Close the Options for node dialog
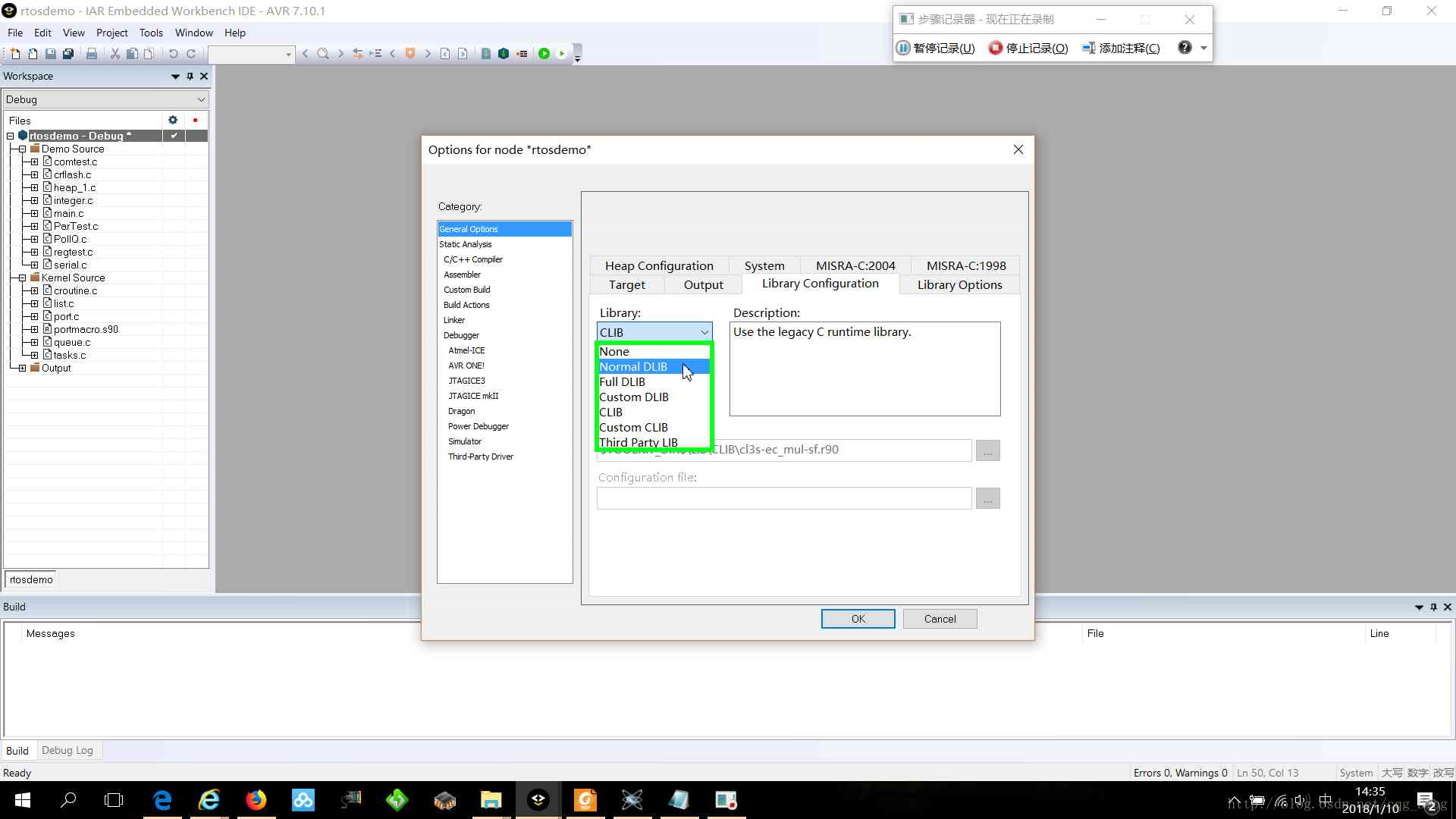This screenshot has width=1456, height=819. point(1018,149)
